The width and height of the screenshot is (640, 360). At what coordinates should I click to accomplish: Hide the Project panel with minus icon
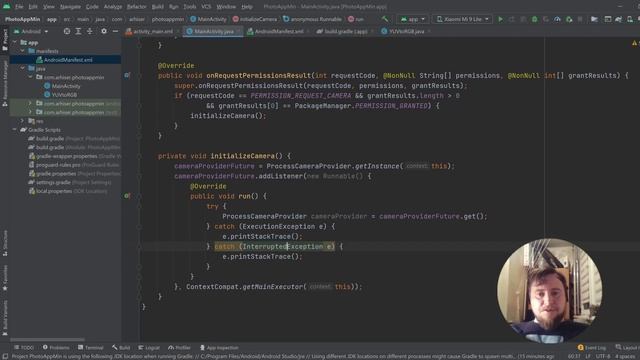tap(115, 31)
